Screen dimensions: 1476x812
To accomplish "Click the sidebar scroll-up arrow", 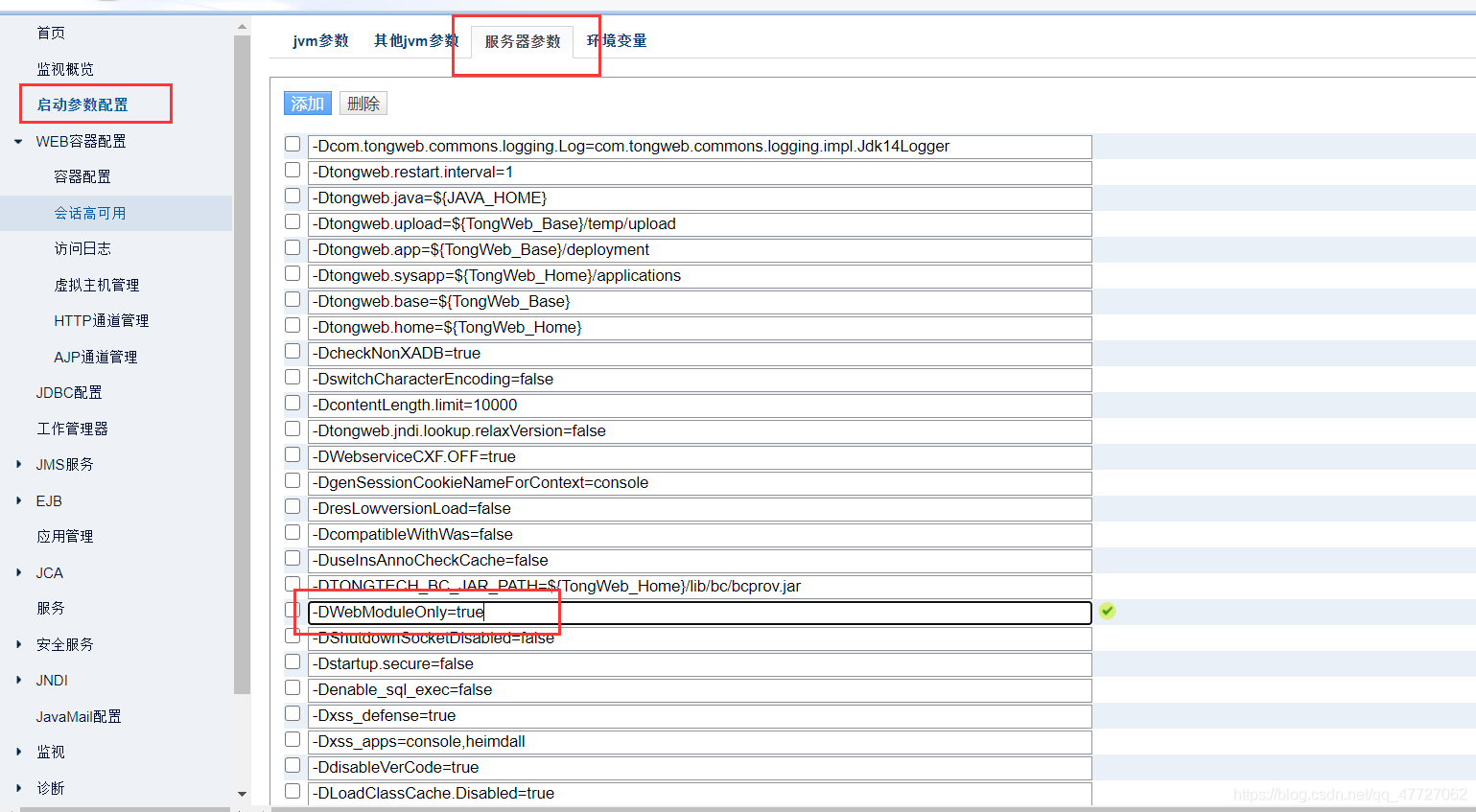I will 242,27.
